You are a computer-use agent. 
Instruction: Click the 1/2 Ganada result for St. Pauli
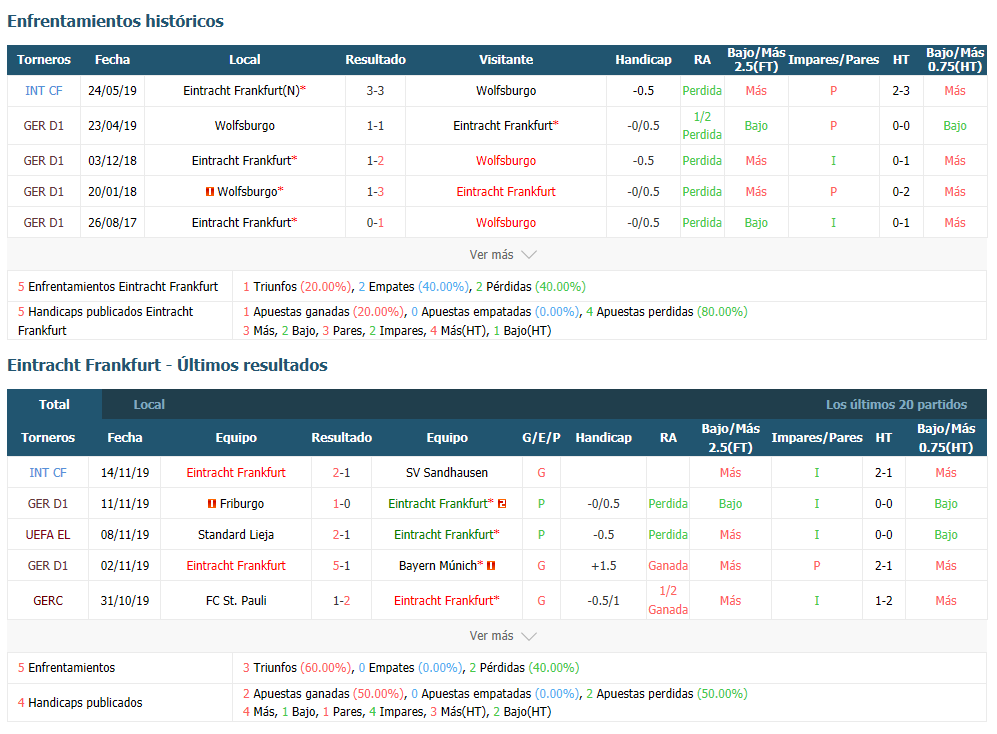pyautogui.click(x=668, y=600)
